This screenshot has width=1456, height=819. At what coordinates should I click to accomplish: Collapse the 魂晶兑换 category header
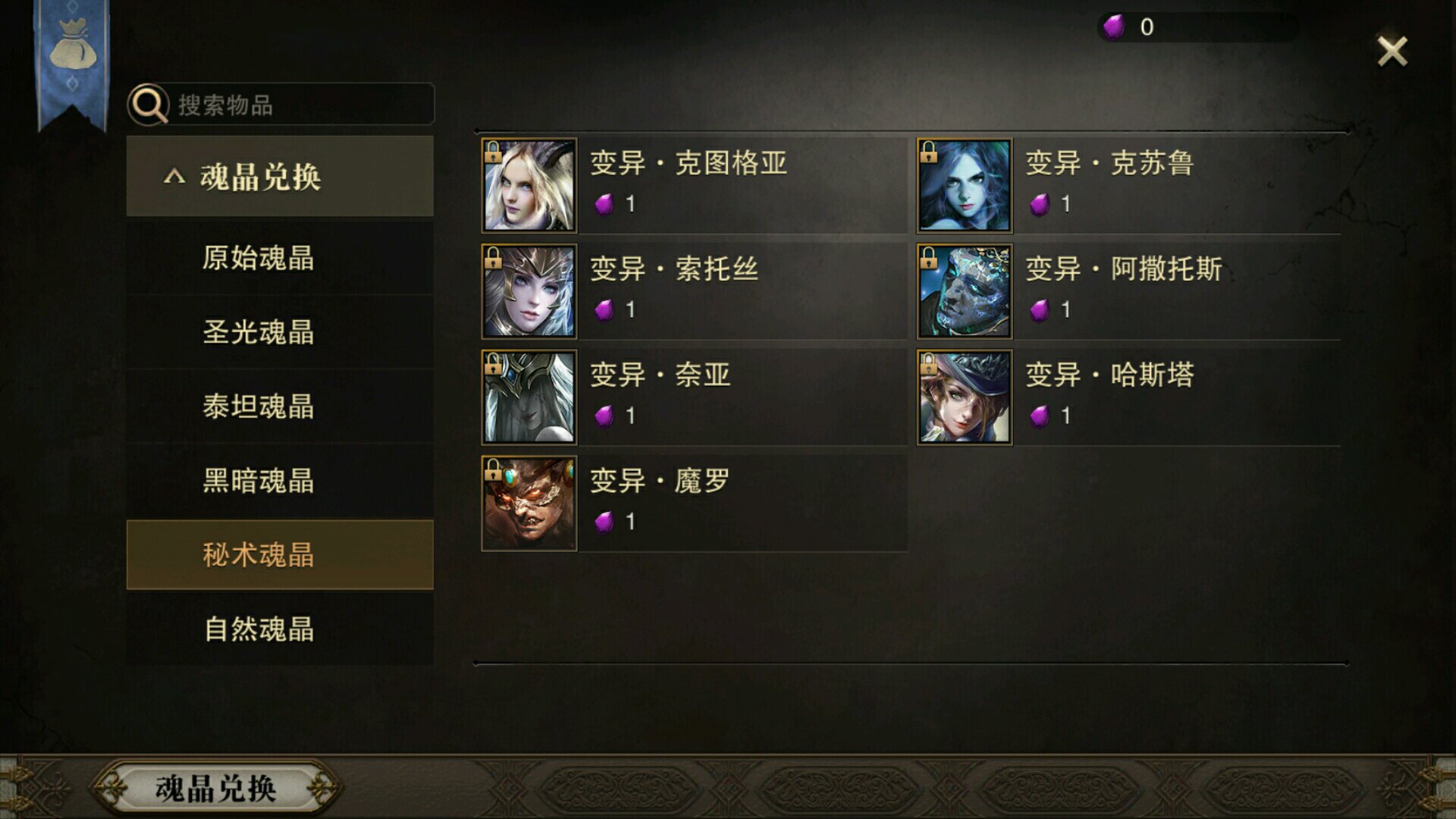click(x=280, y=177)
